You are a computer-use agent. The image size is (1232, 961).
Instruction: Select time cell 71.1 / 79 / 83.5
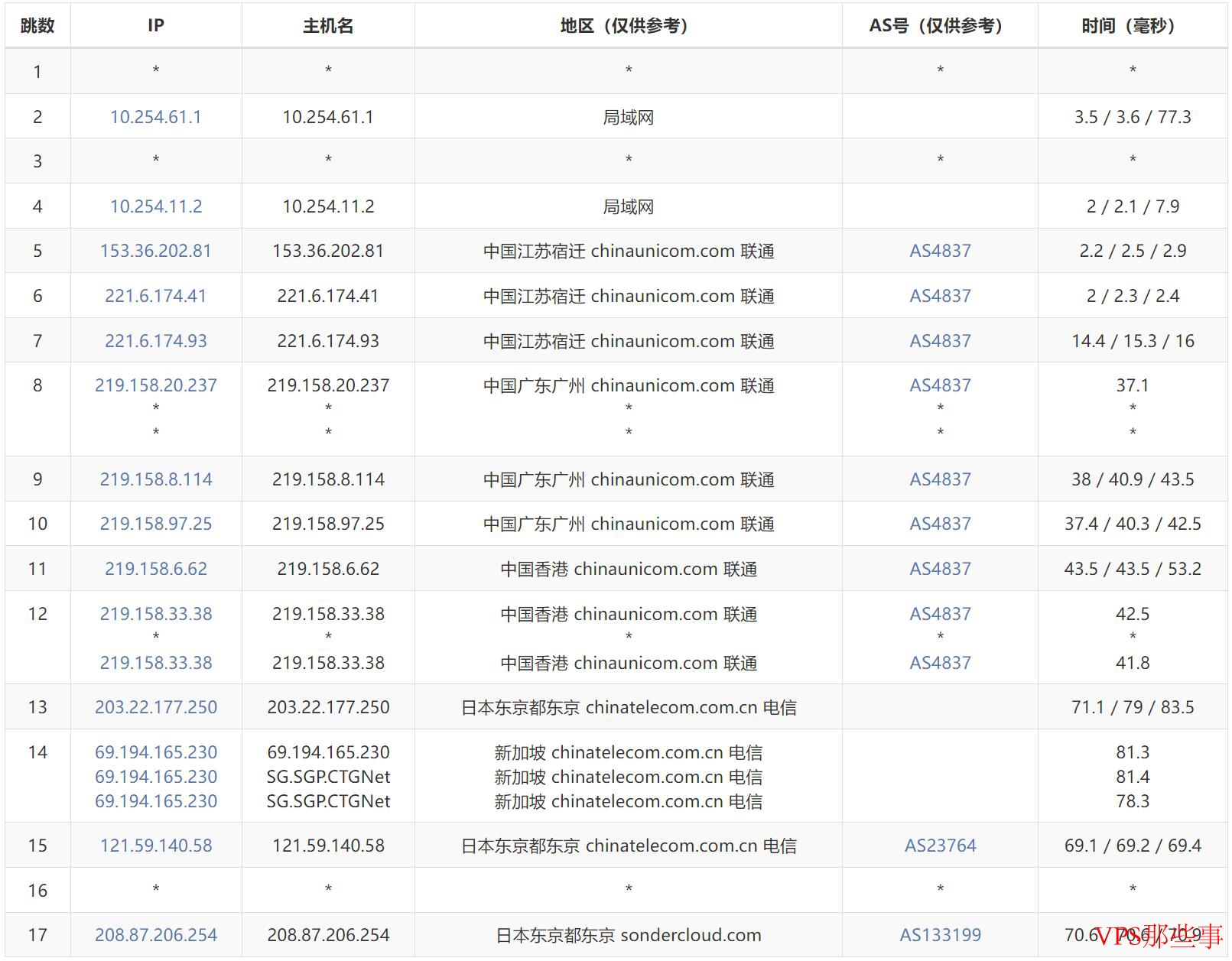coord(1133,707)
